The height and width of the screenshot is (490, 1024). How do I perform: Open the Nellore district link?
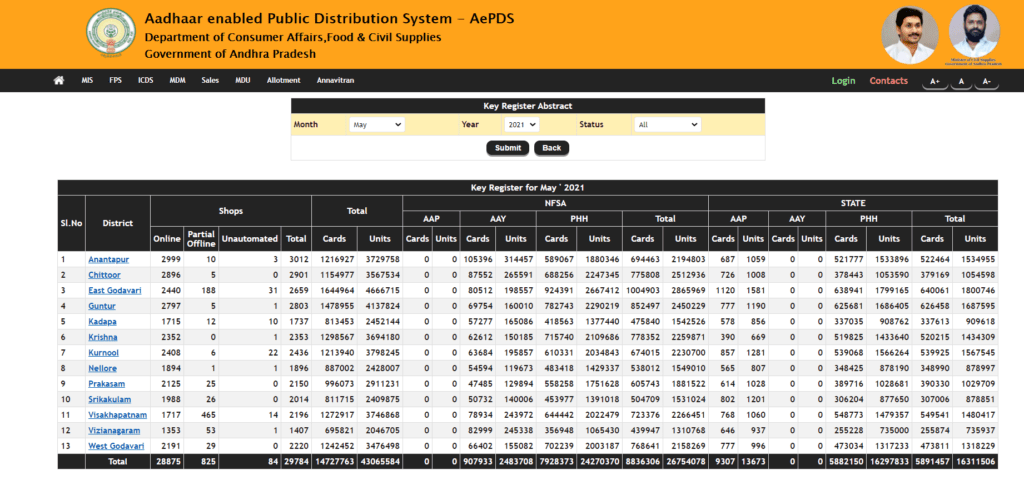(x=103, y=368)
